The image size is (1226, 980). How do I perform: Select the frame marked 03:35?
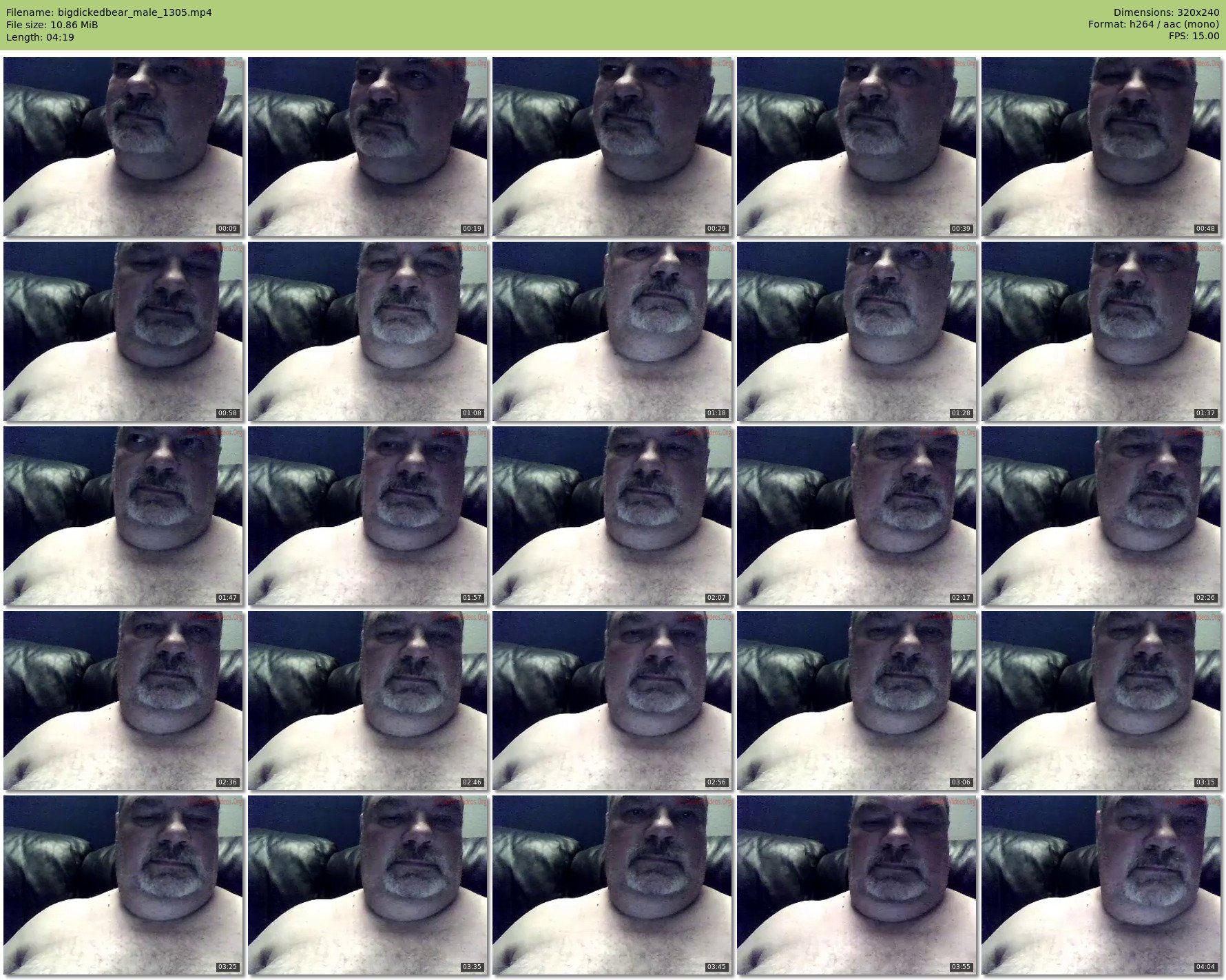(367, 885)
